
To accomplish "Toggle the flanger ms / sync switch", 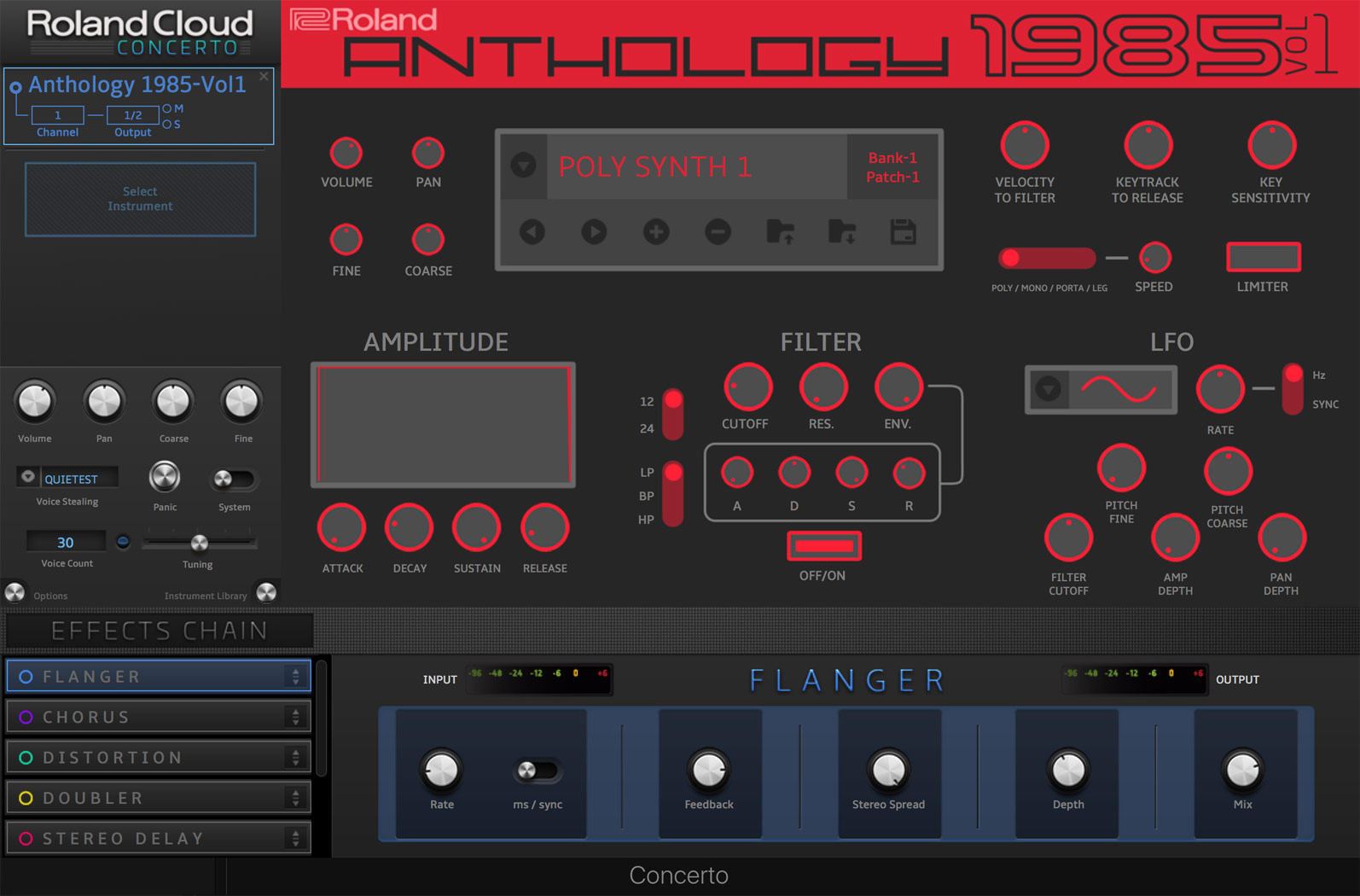I will pyautogui.click(x=537, y=771).
